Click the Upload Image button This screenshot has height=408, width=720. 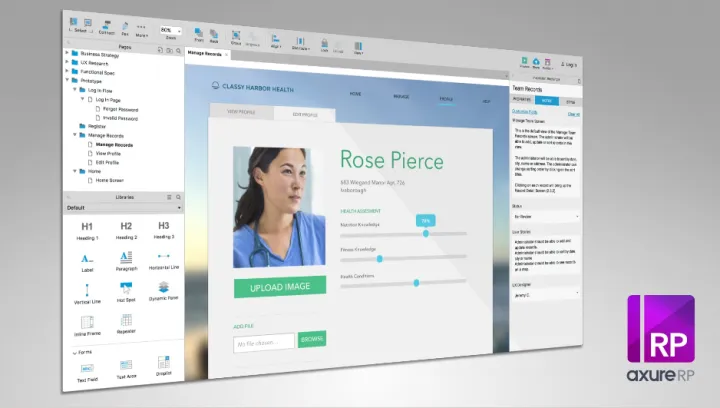pos(280,288)
